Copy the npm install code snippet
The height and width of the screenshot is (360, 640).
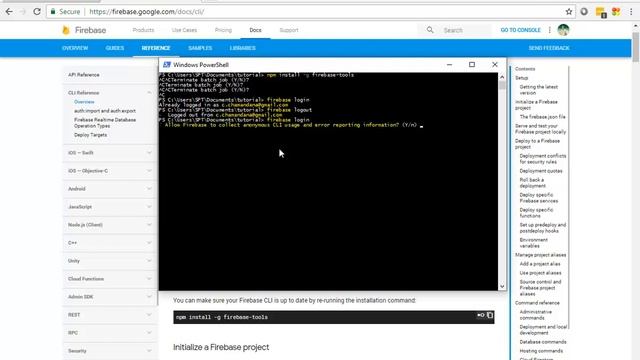click(x=490, y=315)
